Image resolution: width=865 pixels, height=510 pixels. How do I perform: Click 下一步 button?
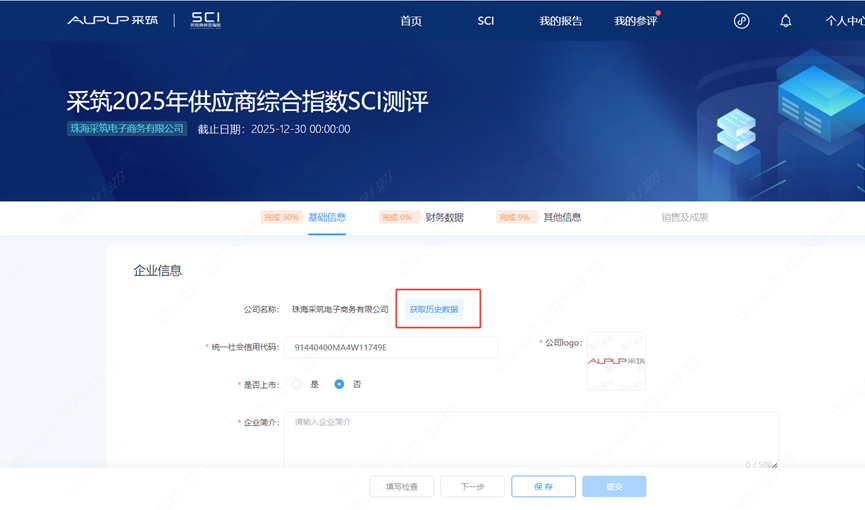(x=472, y=487)
